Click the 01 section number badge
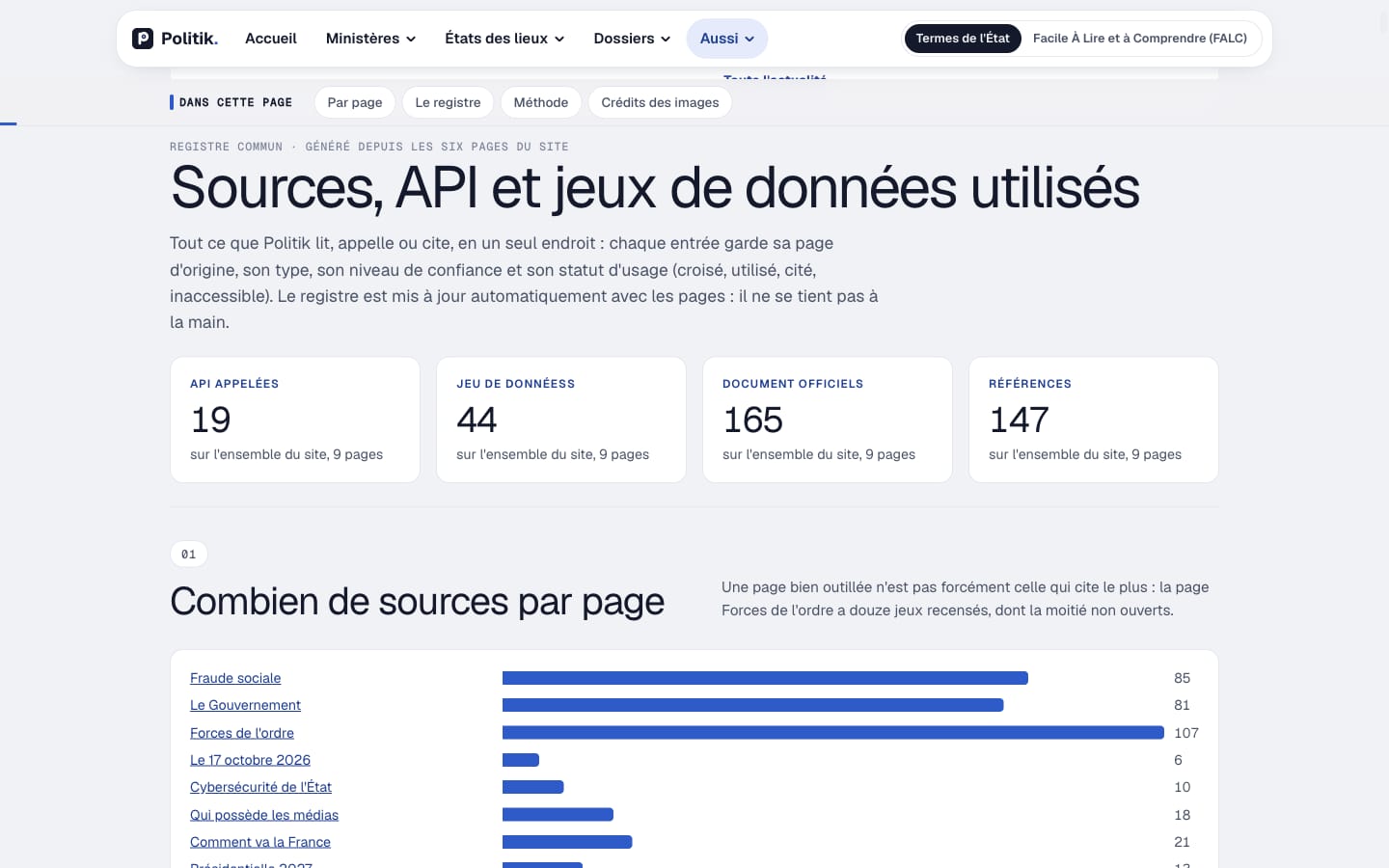Screen dimensions: 1389x868 189,555
